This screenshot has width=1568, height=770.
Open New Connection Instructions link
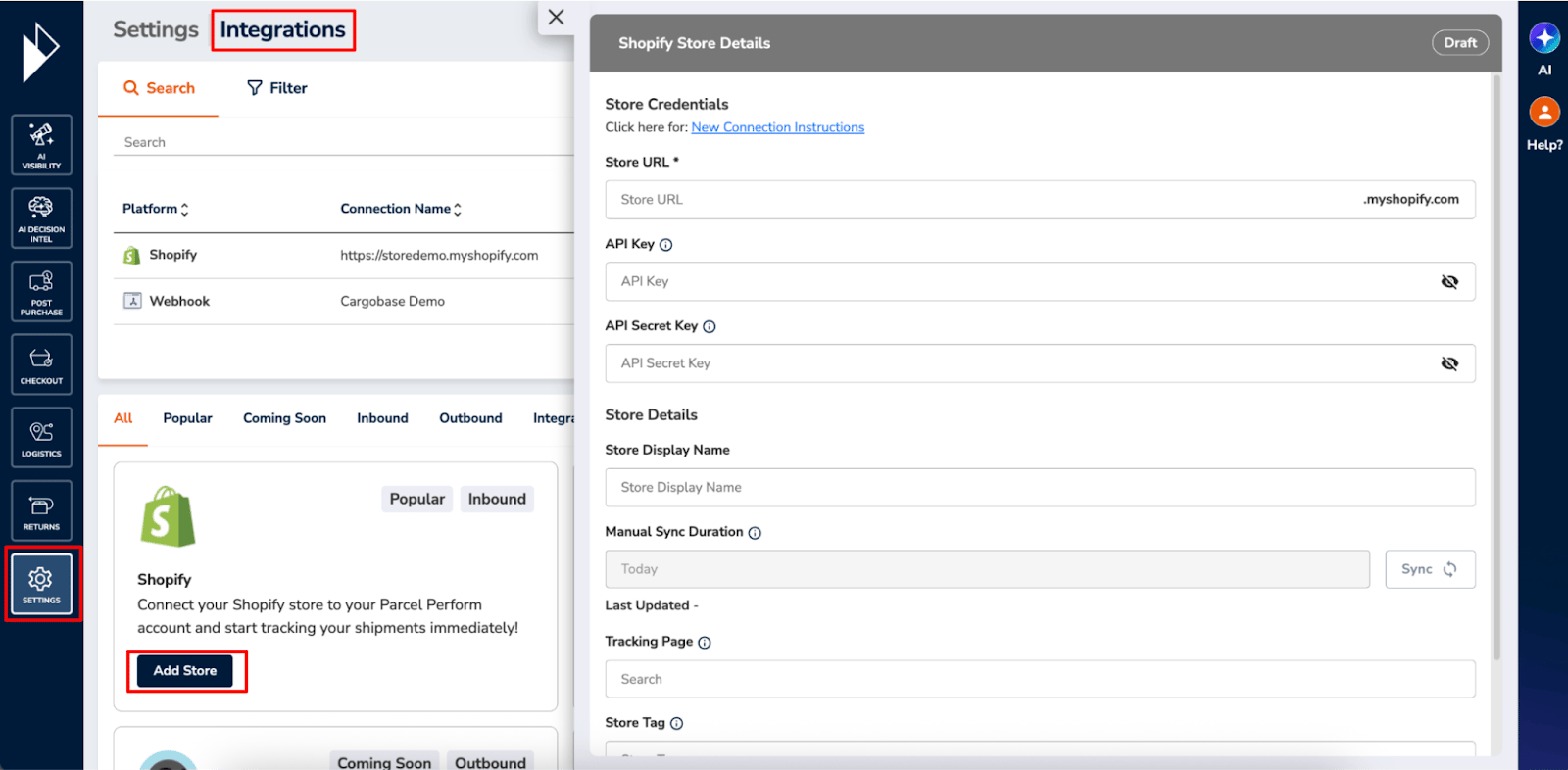tap(778, 127)
